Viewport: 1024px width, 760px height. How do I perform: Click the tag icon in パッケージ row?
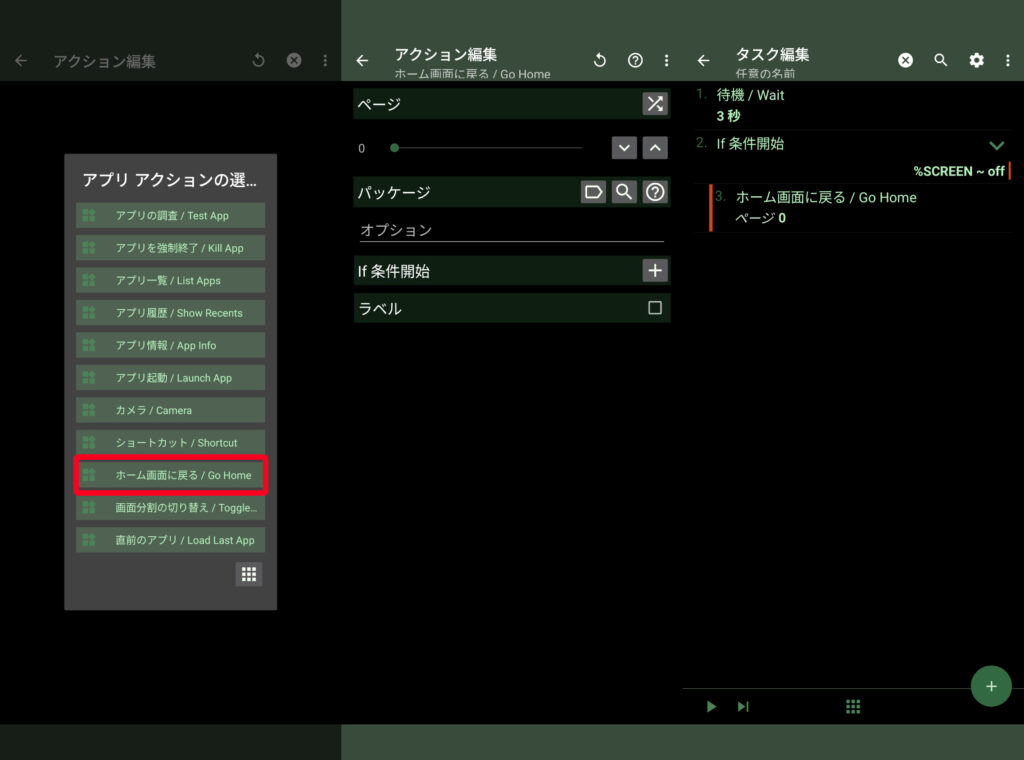[593, 192]
